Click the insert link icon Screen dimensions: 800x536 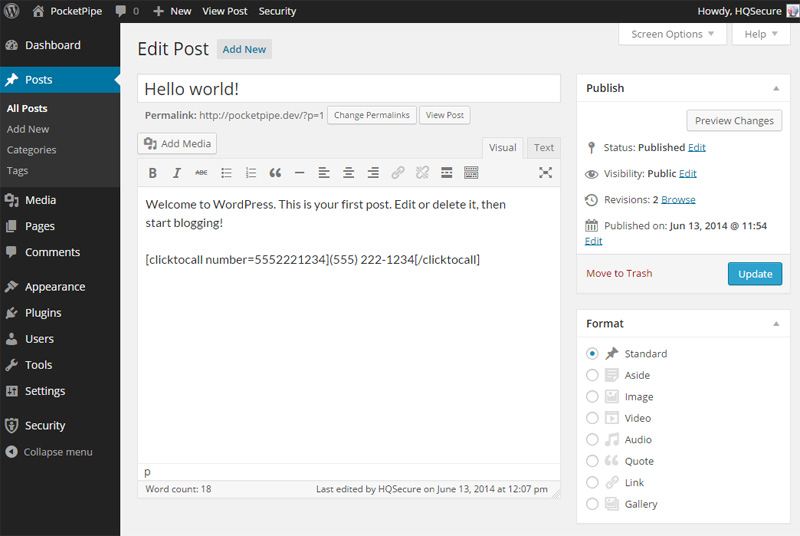click(397, 173)
